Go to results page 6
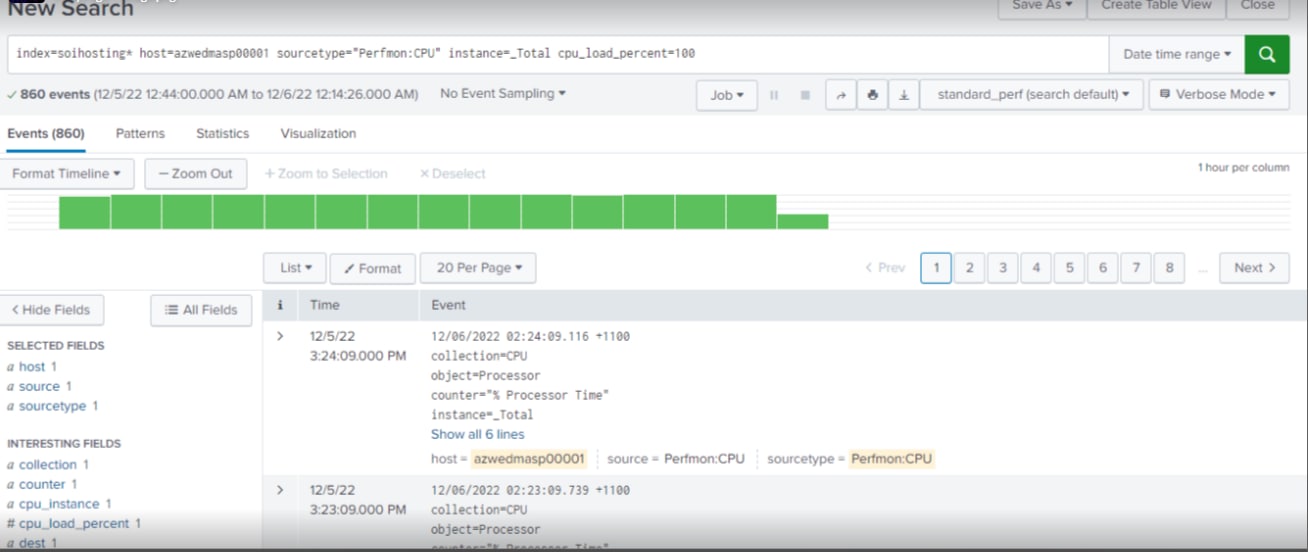The height and width of the screenshot is (552, 1308). tap(1102, 268)
